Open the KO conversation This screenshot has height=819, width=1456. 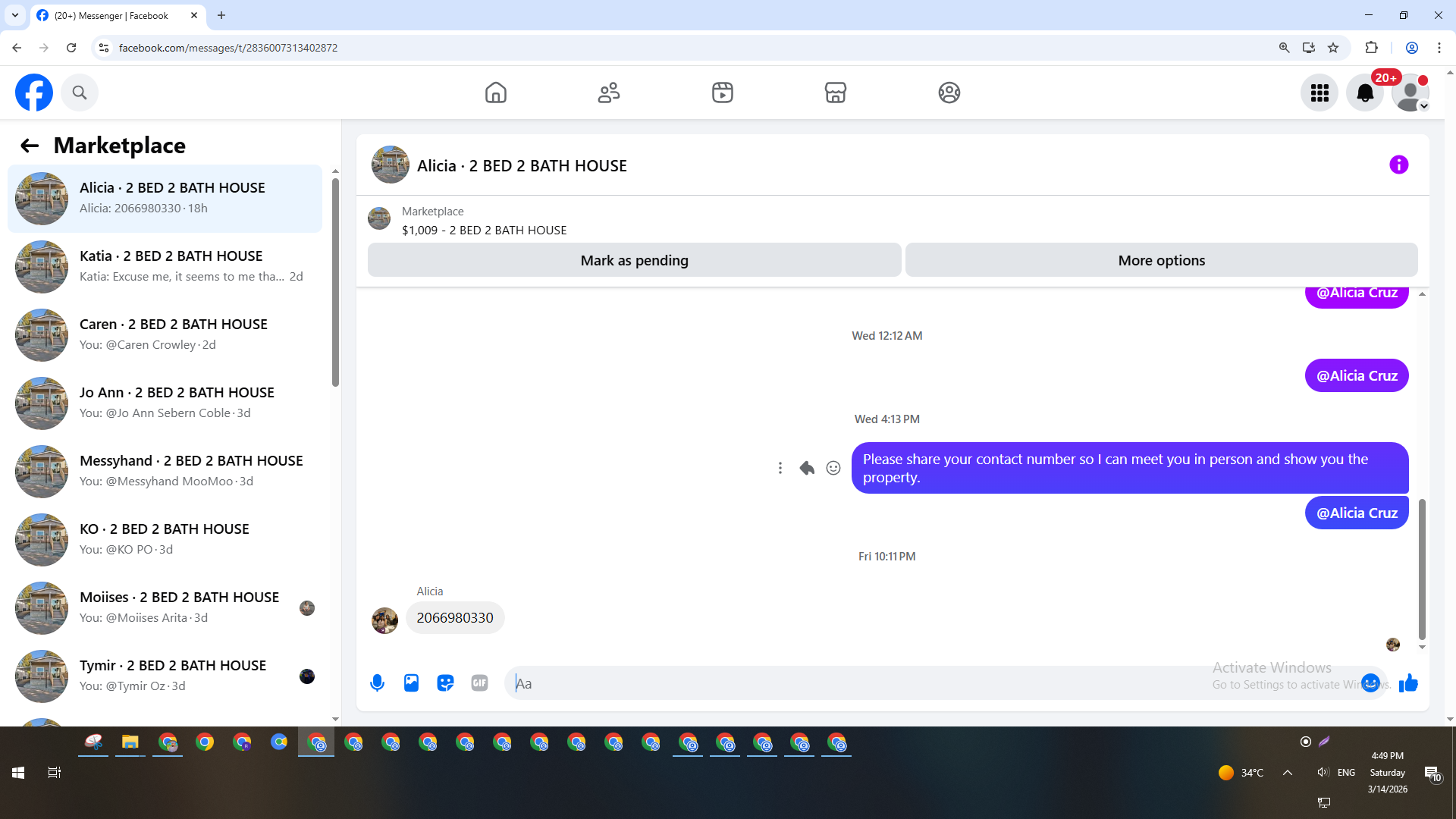click(165, 540)
